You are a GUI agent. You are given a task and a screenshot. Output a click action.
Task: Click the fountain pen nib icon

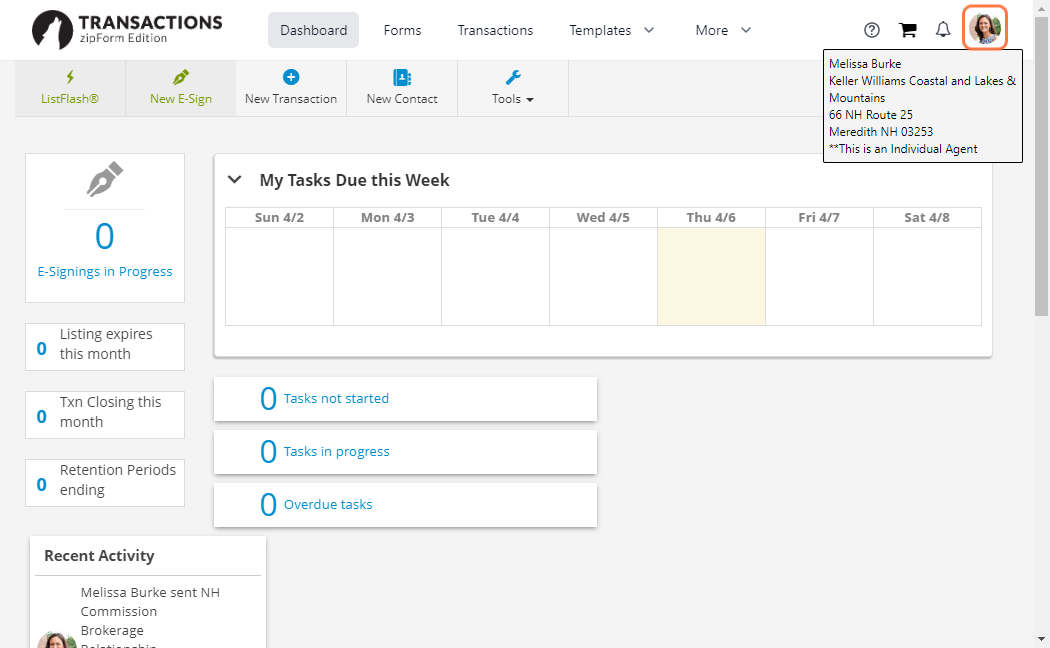(x=104, y=179)
